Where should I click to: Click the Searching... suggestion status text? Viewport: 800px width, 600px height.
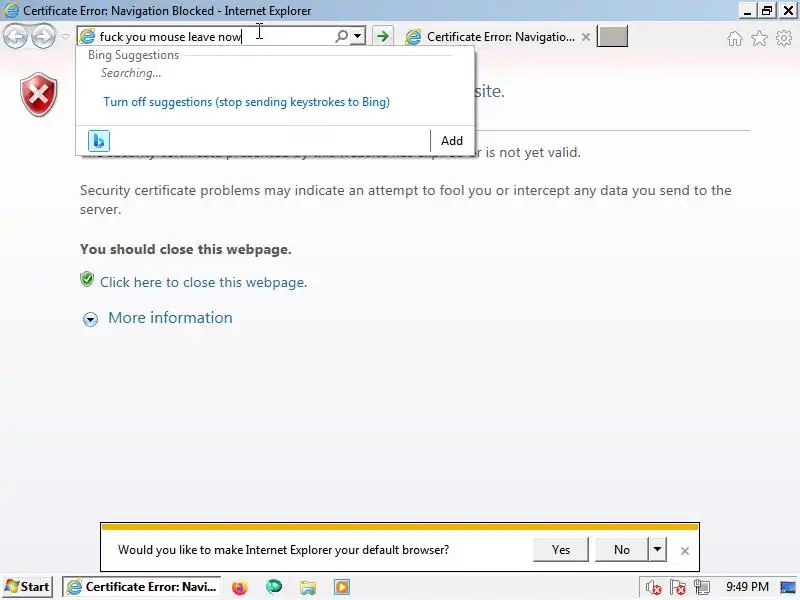pos(131,73)
